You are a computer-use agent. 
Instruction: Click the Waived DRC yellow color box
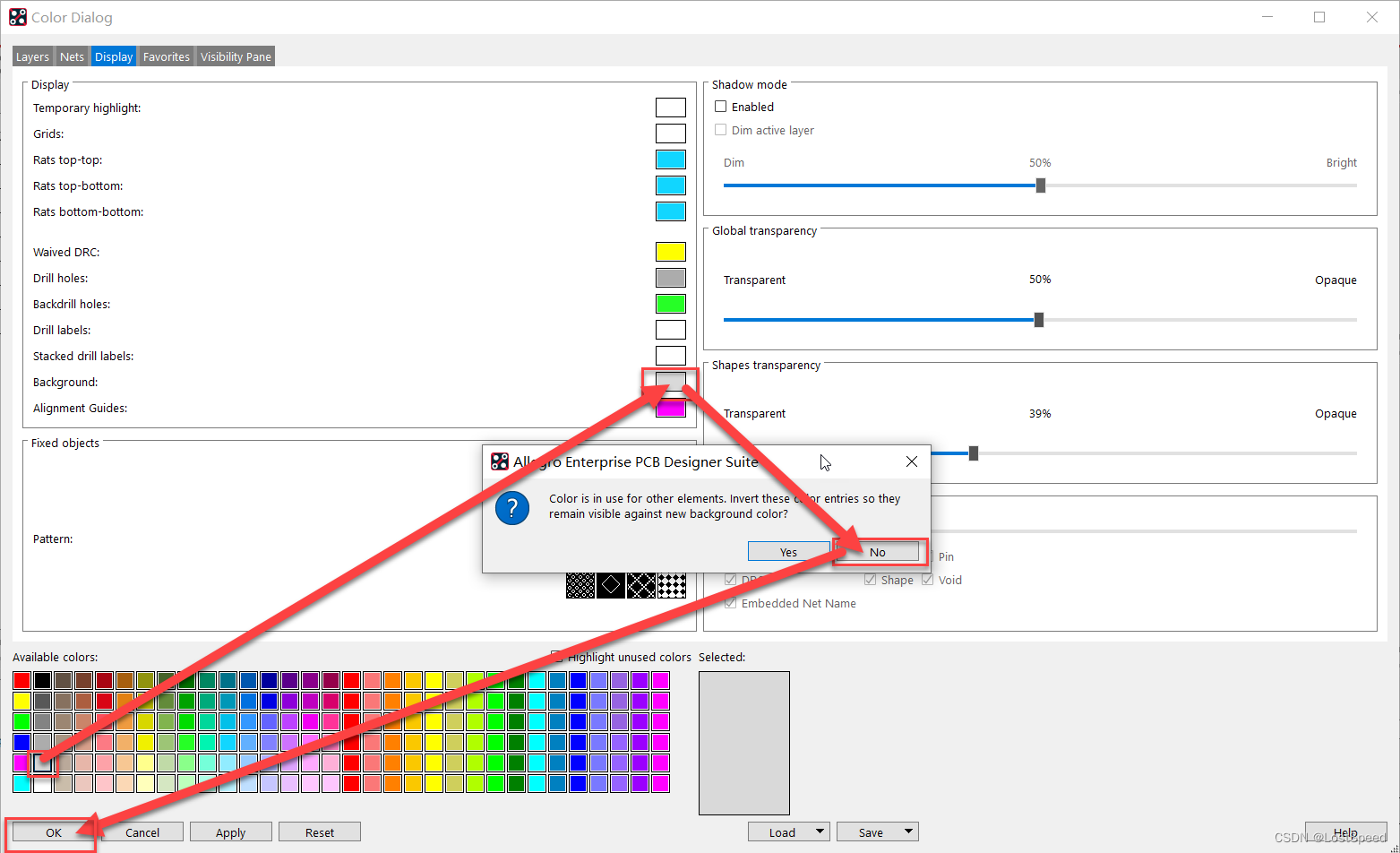(671, 252)
